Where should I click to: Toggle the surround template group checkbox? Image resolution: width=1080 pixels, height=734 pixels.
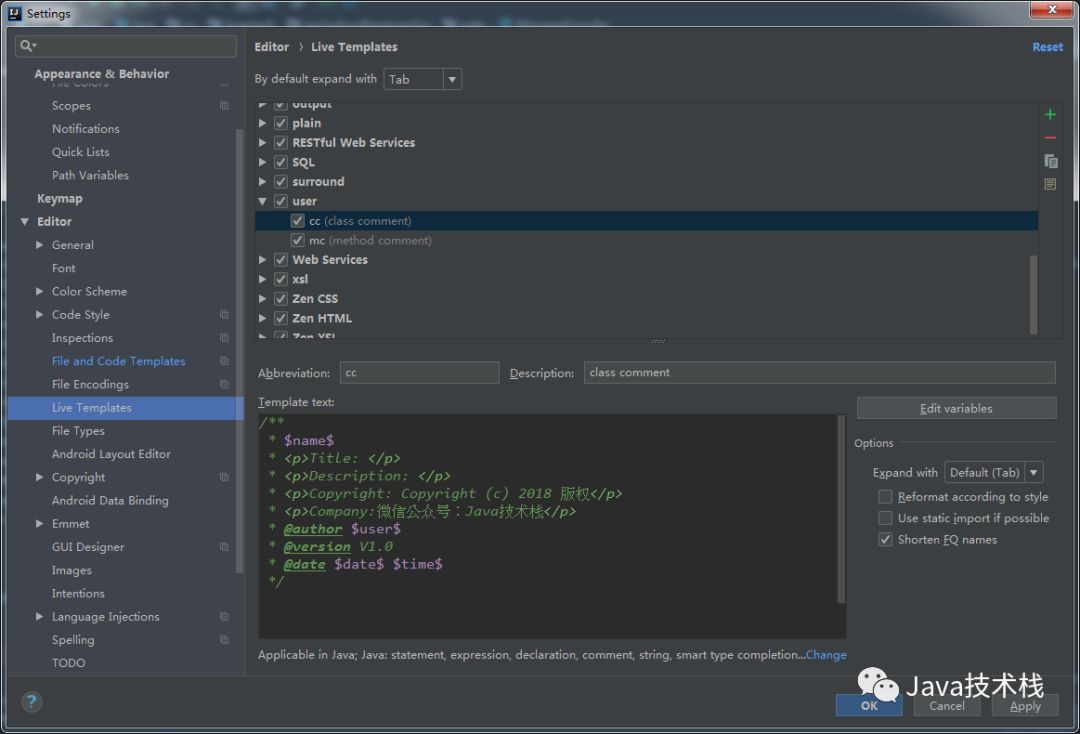point(280,182)
